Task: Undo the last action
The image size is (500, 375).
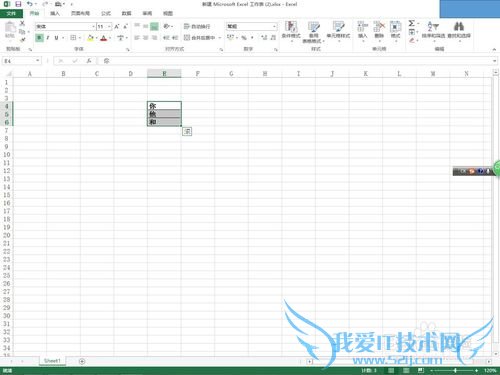Action: (x=30, y=4)
